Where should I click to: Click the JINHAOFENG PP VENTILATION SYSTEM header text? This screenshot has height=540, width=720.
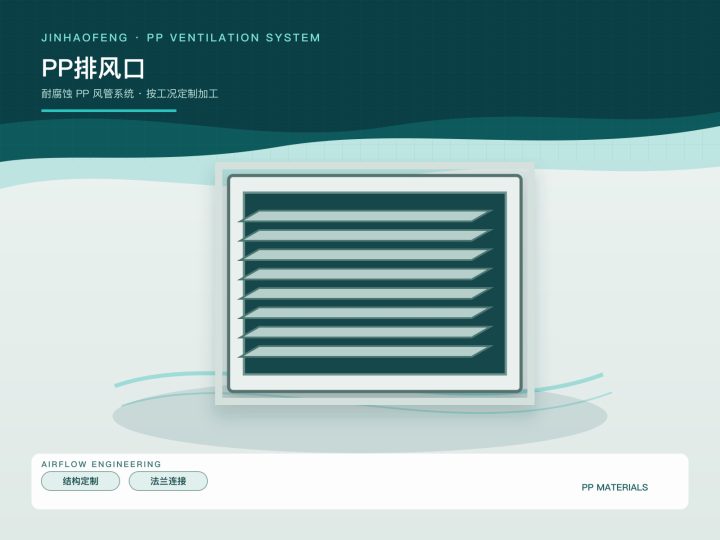(x=180, y=38)
